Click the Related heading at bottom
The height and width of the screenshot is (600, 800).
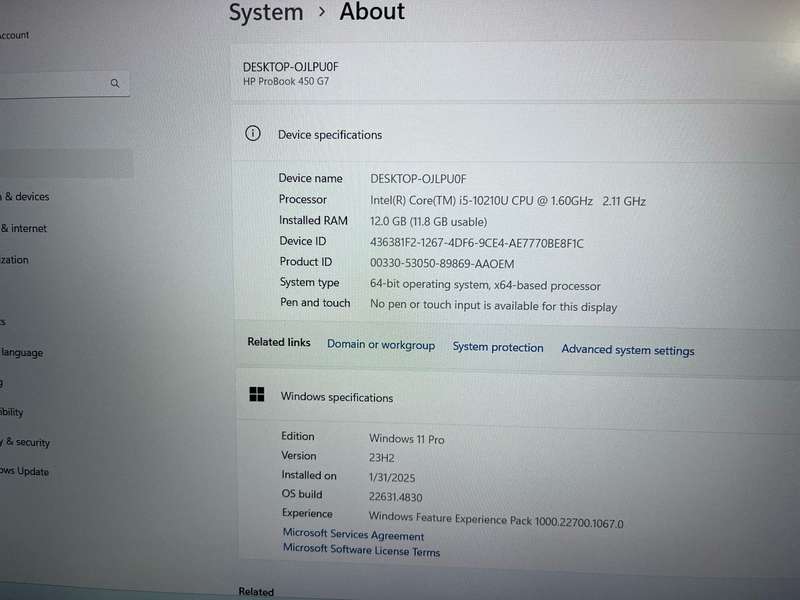(256, 591)
